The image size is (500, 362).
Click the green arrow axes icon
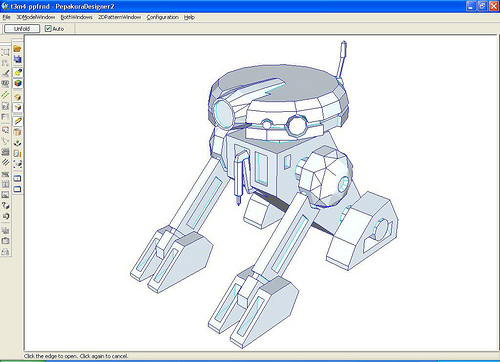[x=18, y=143]
